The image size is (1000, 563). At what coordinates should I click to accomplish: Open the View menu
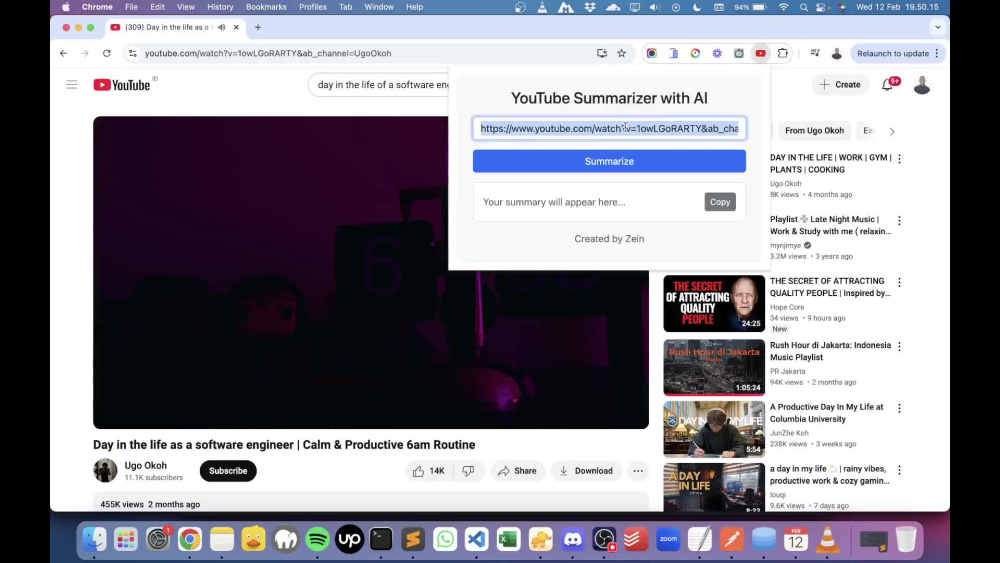click(186, 7)
